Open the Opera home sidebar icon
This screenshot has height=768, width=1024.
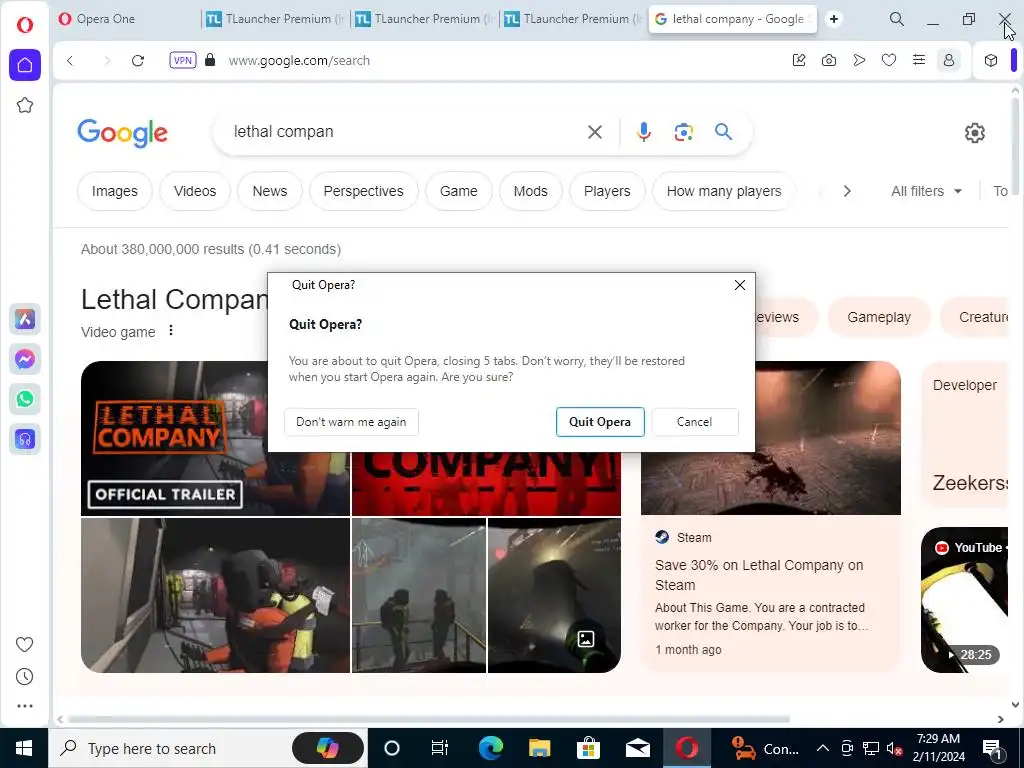pyautogui.click(x=25, y=65)
